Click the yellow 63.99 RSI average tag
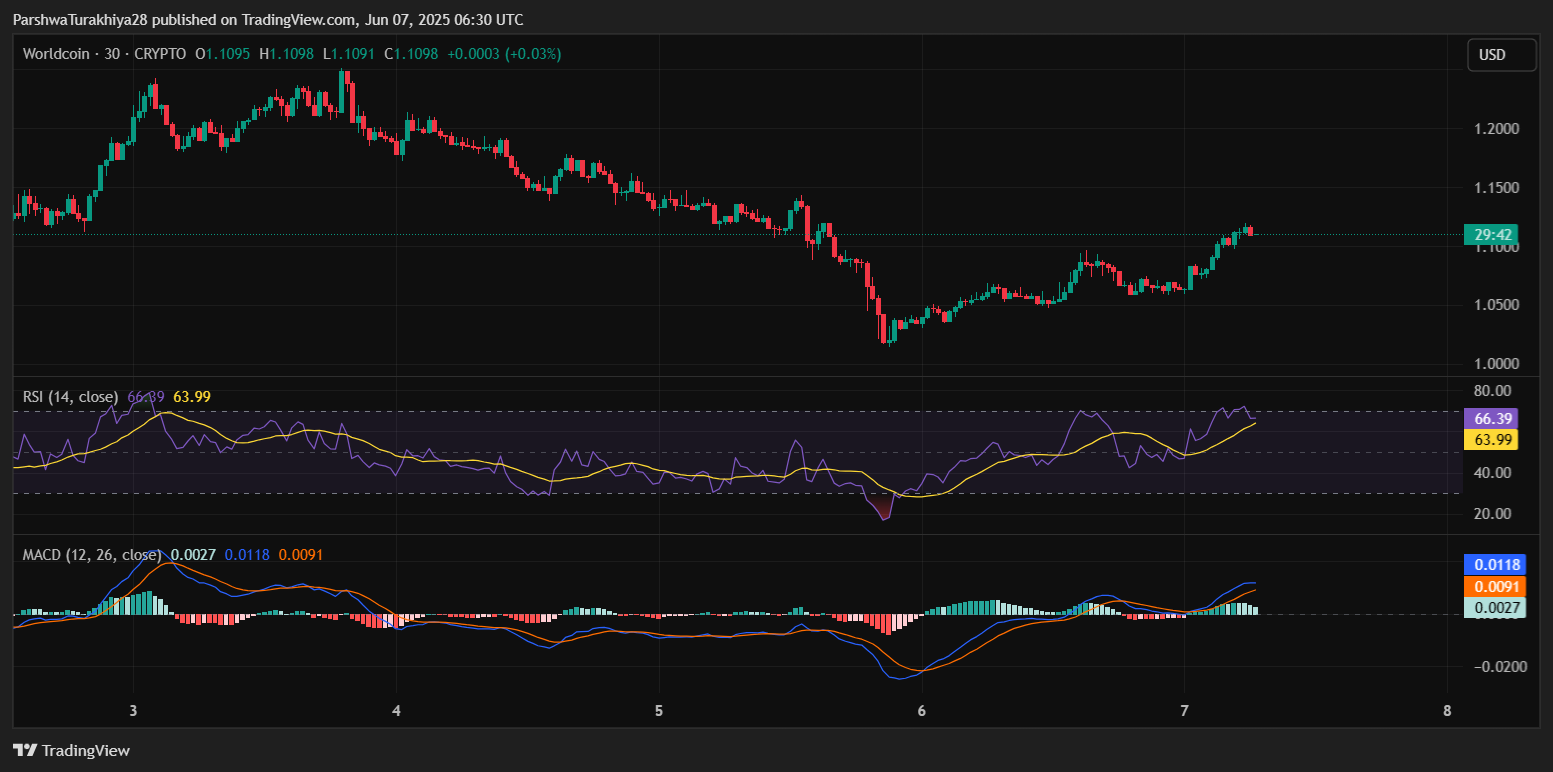Image resolution: width=1553 pixels, height=772 pixels. click(1490, 439)
